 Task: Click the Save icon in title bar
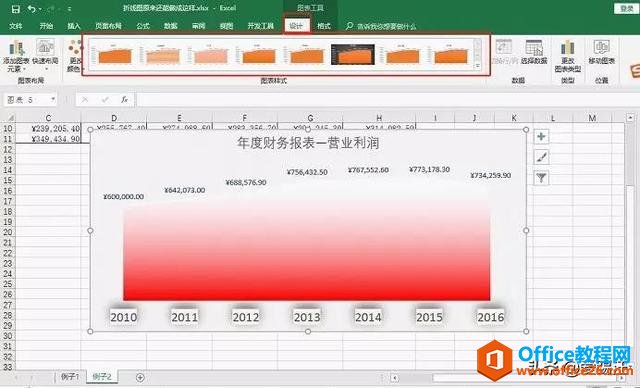pyautogui.click(x=16, y=9)
